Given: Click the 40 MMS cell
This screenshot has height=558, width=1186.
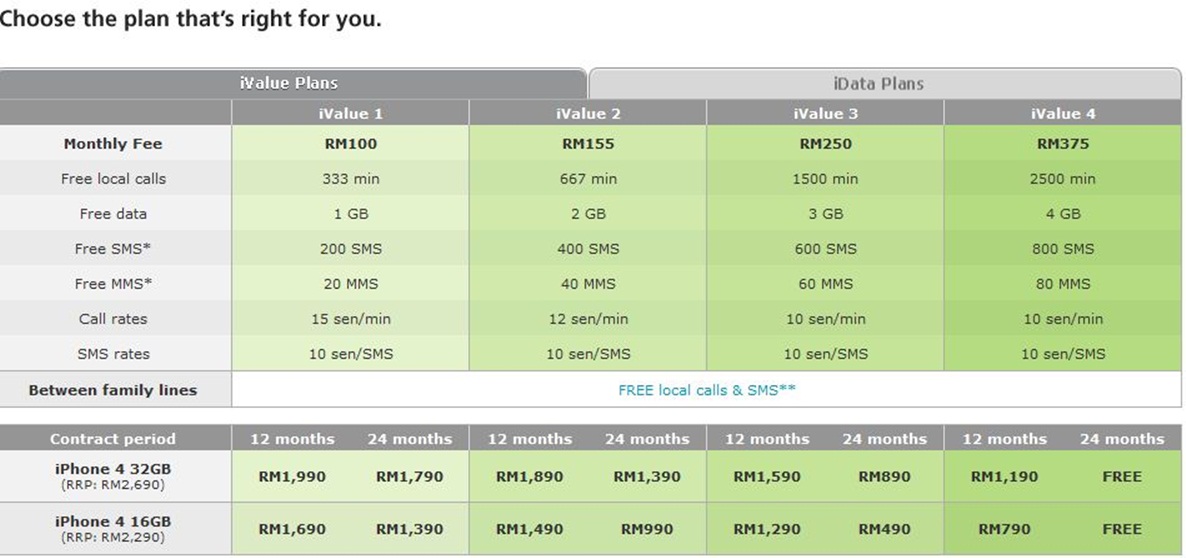Looking at the screenshot, I should [x=588, y=284].
